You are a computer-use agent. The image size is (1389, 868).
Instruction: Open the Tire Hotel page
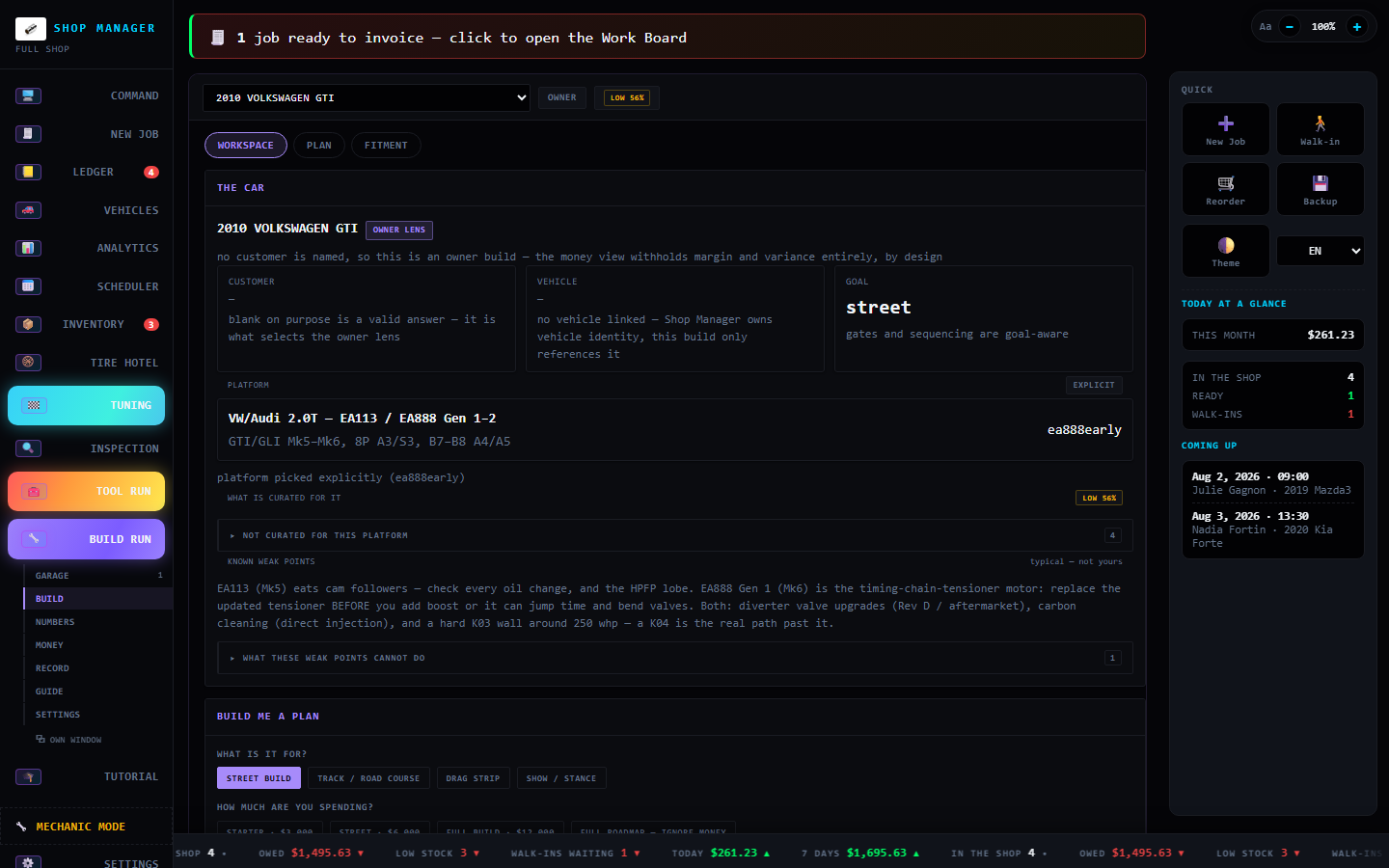[87, 363]
